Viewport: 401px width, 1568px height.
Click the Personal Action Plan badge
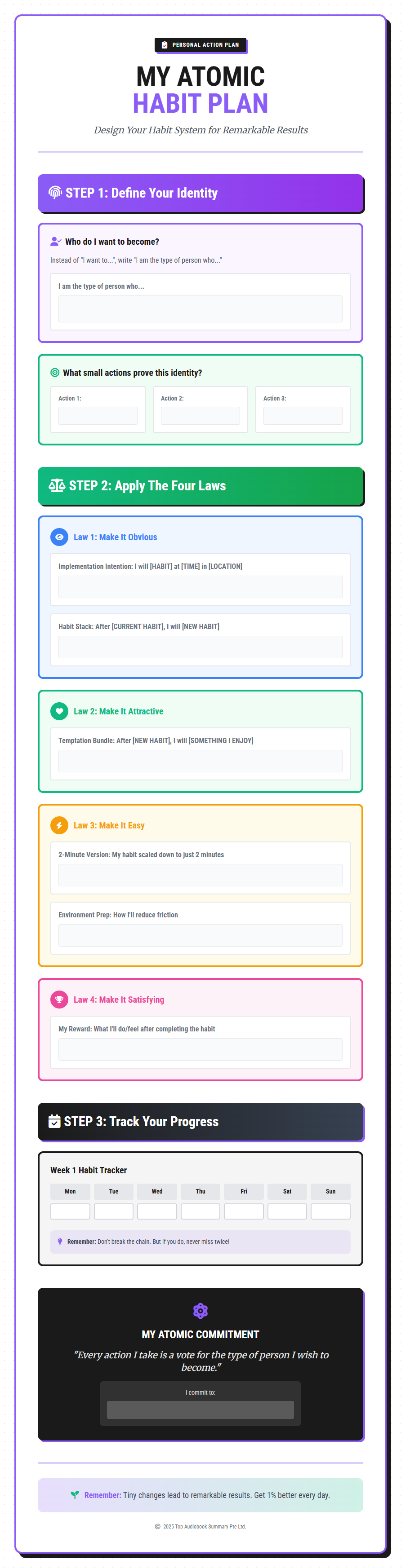pos(200,44)
